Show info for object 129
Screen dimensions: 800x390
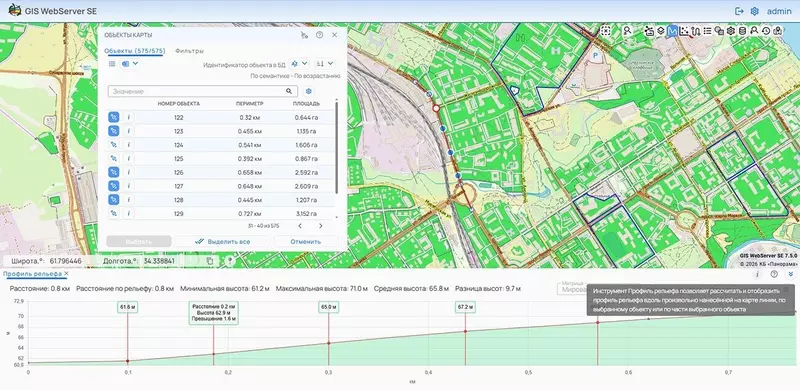[x=129, y=214]
